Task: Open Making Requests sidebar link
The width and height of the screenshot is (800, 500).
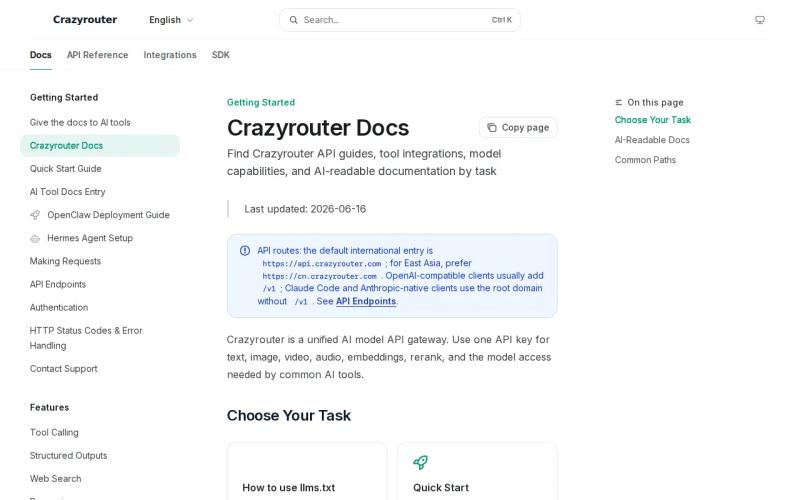Action: tap(100, 261)
